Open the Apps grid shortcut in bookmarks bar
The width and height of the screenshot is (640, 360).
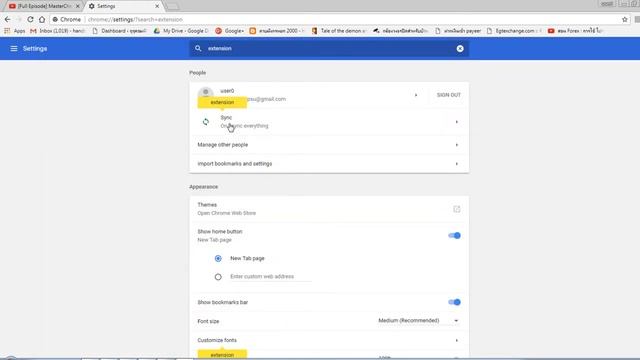15,31
